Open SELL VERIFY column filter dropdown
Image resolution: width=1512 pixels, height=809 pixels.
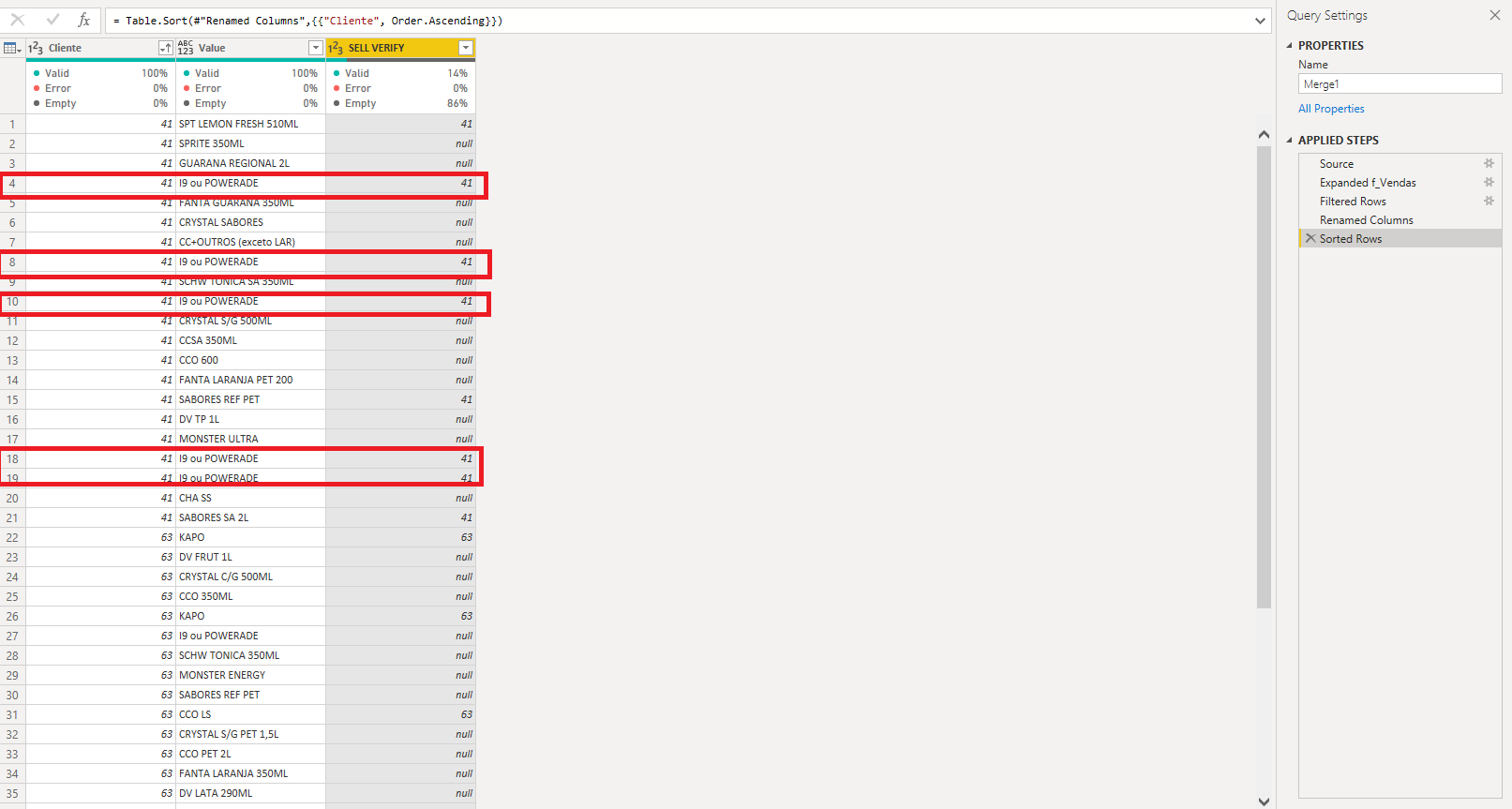[x=466, y=48]
